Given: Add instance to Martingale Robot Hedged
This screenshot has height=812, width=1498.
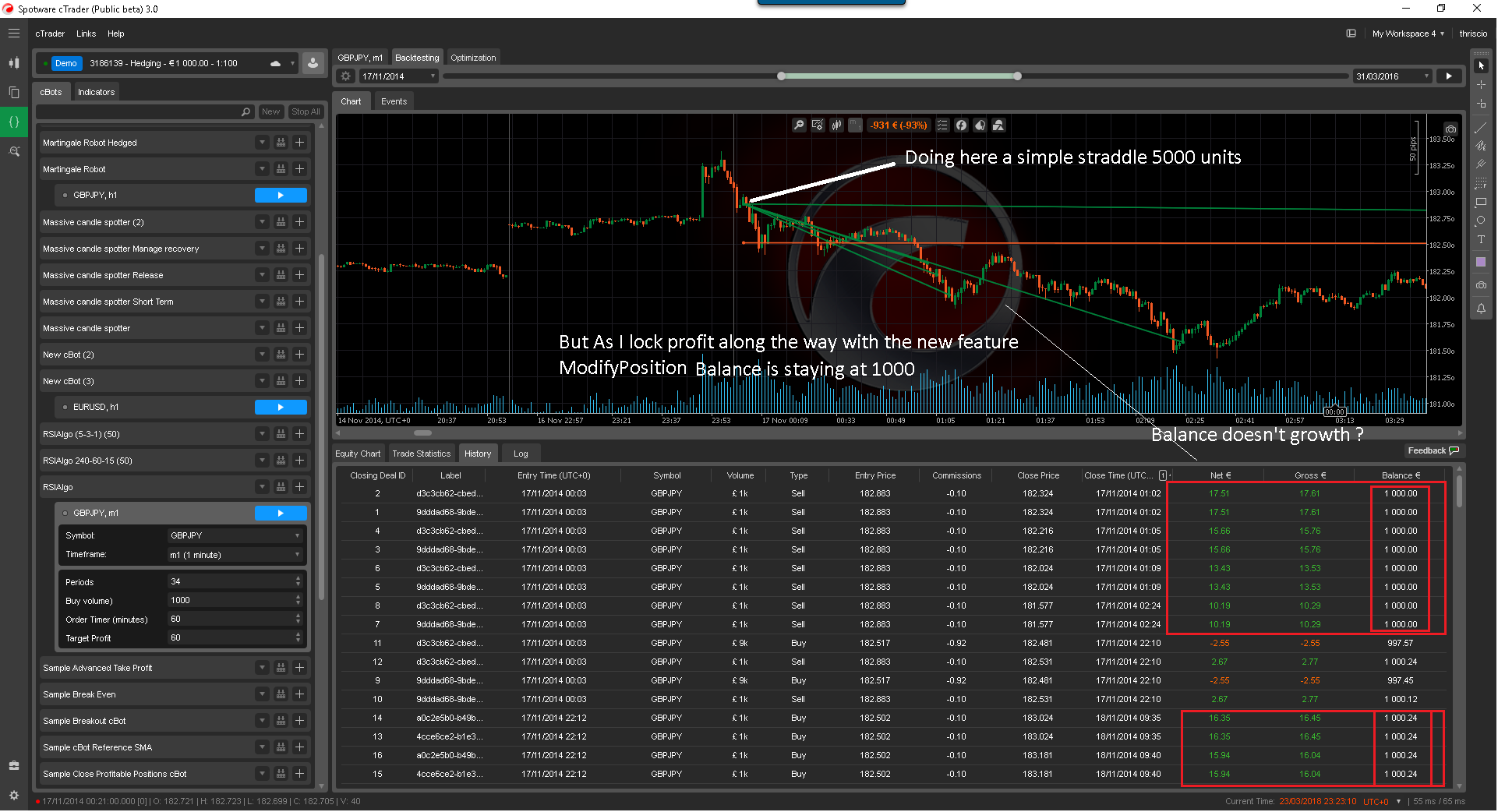Looking at the screenshot, I should [x=299, y=143].
